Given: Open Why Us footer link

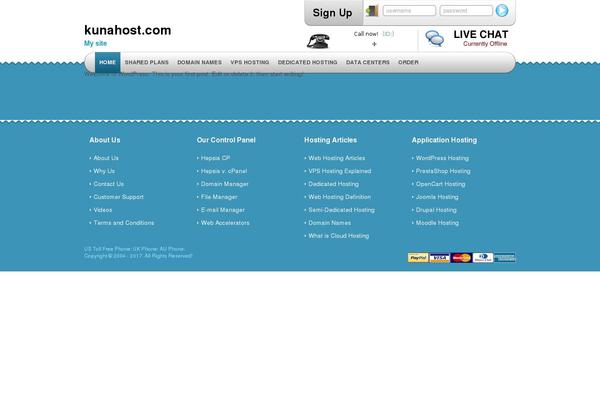Looking at the screenshot, I should click(x=104, y=171).
